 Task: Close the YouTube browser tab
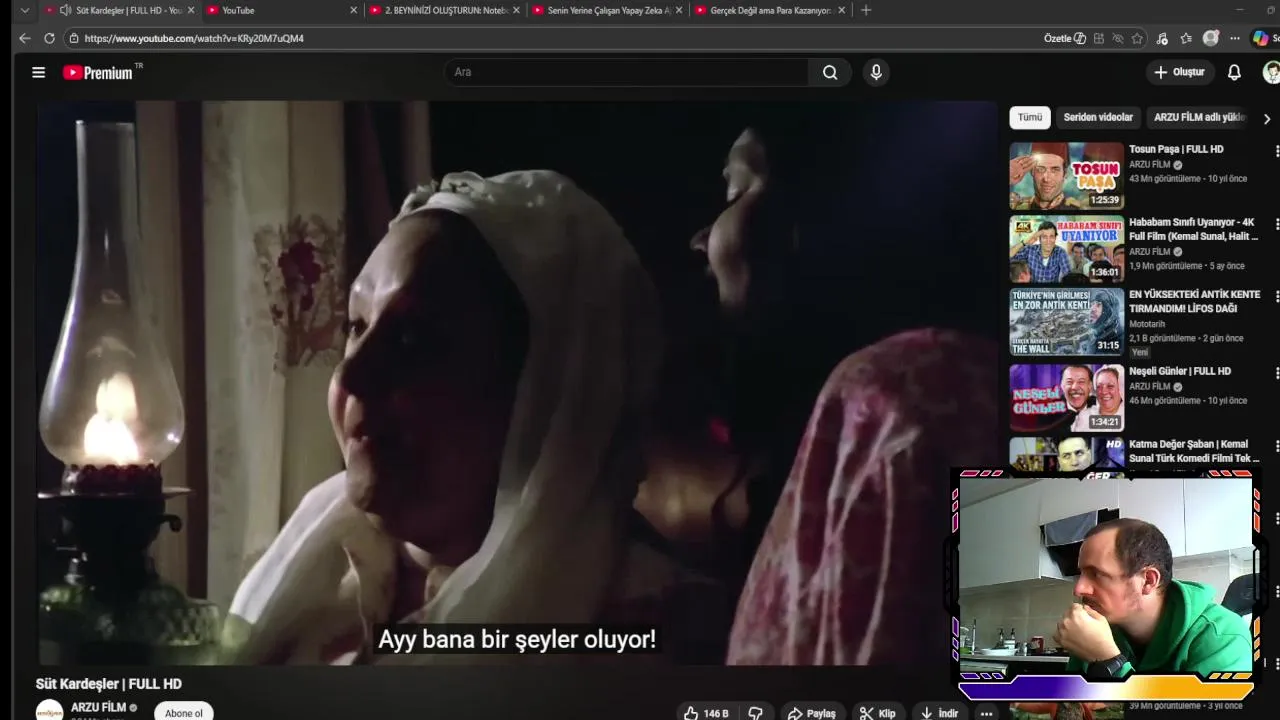[x=353, y=10]
